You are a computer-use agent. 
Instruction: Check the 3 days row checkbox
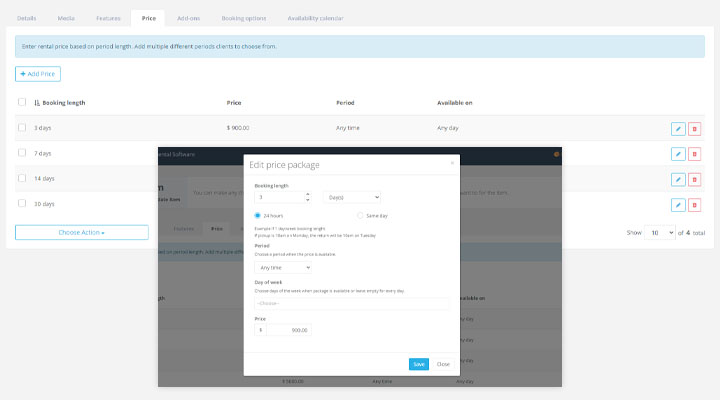click(x=22, y=127)
